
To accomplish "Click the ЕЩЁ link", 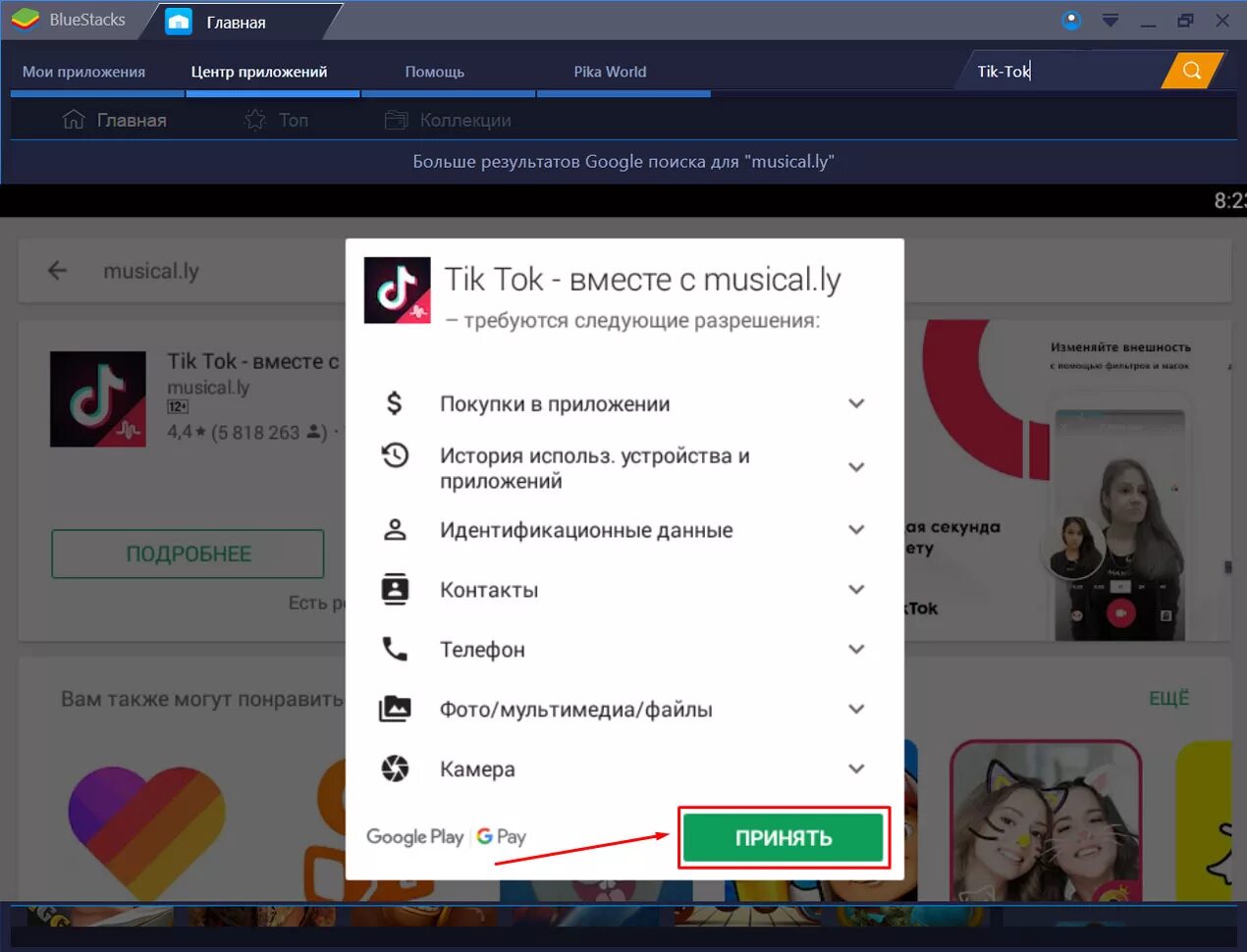I will point(1169,698).
